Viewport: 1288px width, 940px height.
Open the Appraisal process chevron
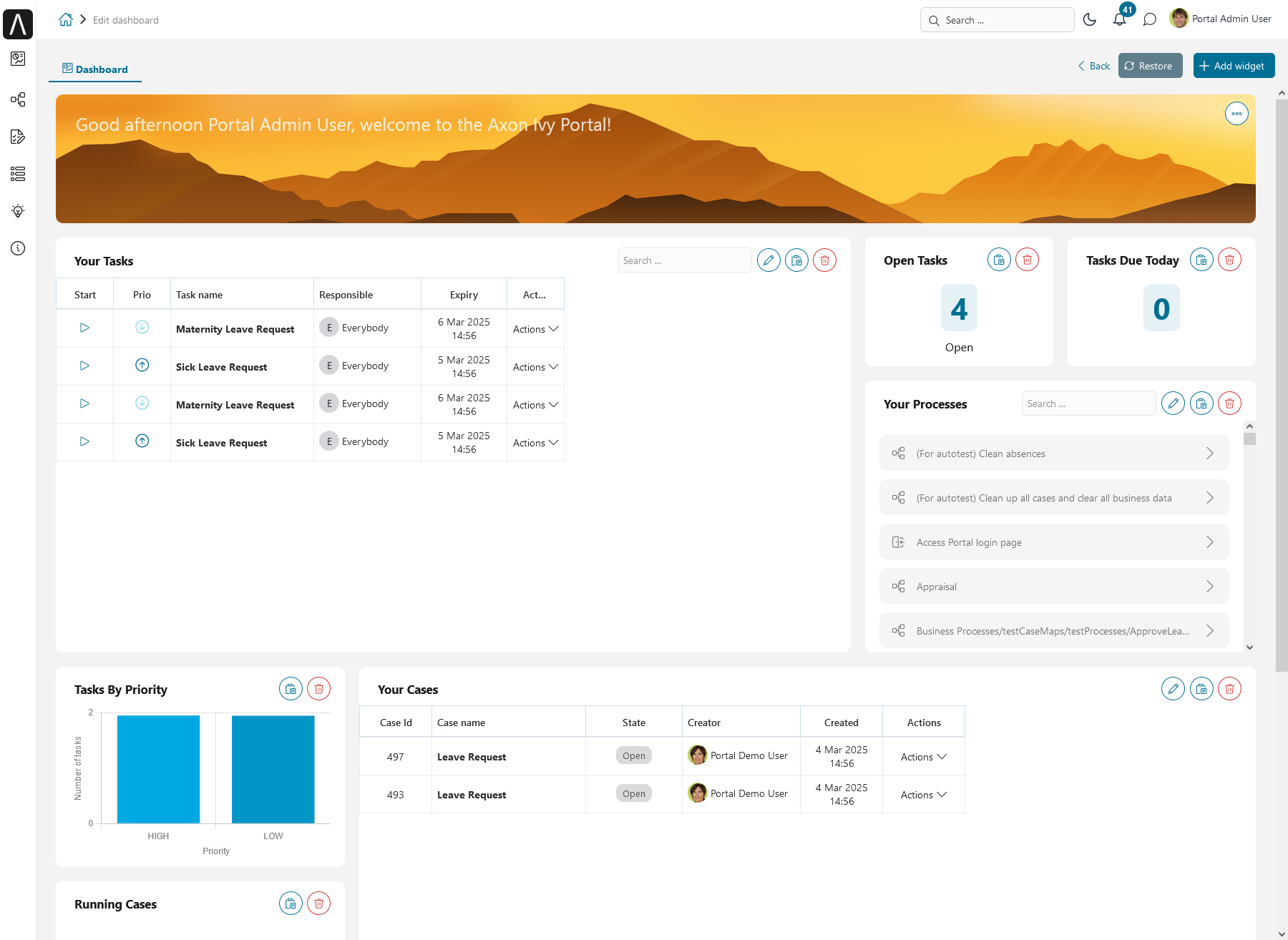click(1210, 587)
